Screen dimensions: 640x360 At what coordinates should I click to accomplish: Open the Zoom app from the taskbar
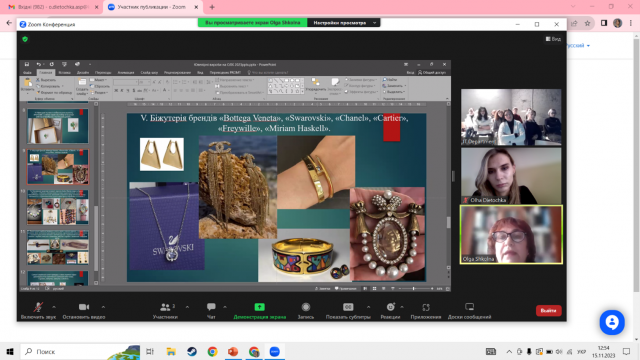click(x=275, y=351)
